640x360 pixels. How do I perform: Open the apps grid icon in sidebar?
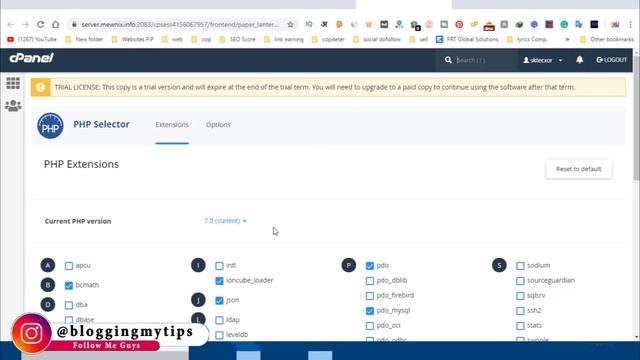click(x=13, y=83)
